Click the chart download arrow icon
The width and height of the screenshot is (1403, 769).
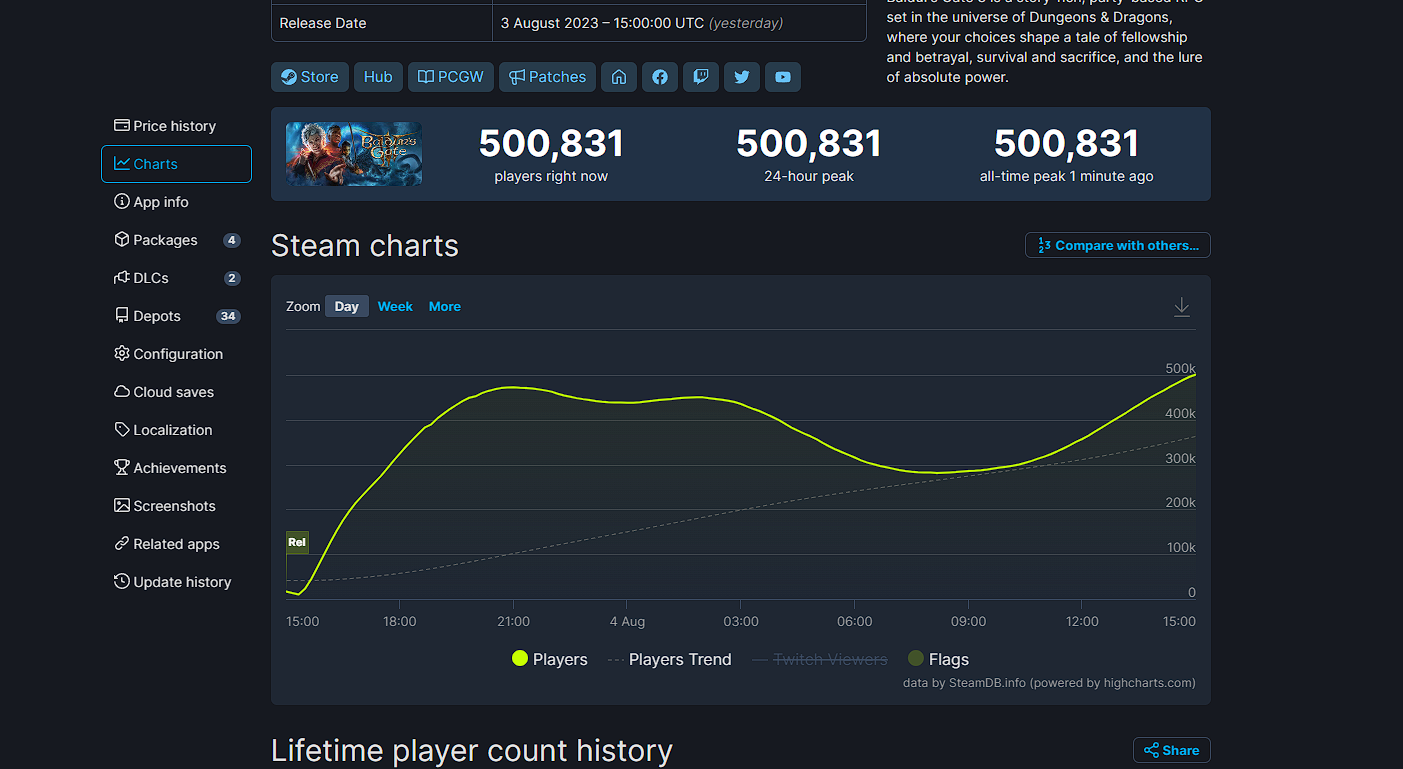pos(1181,307)
